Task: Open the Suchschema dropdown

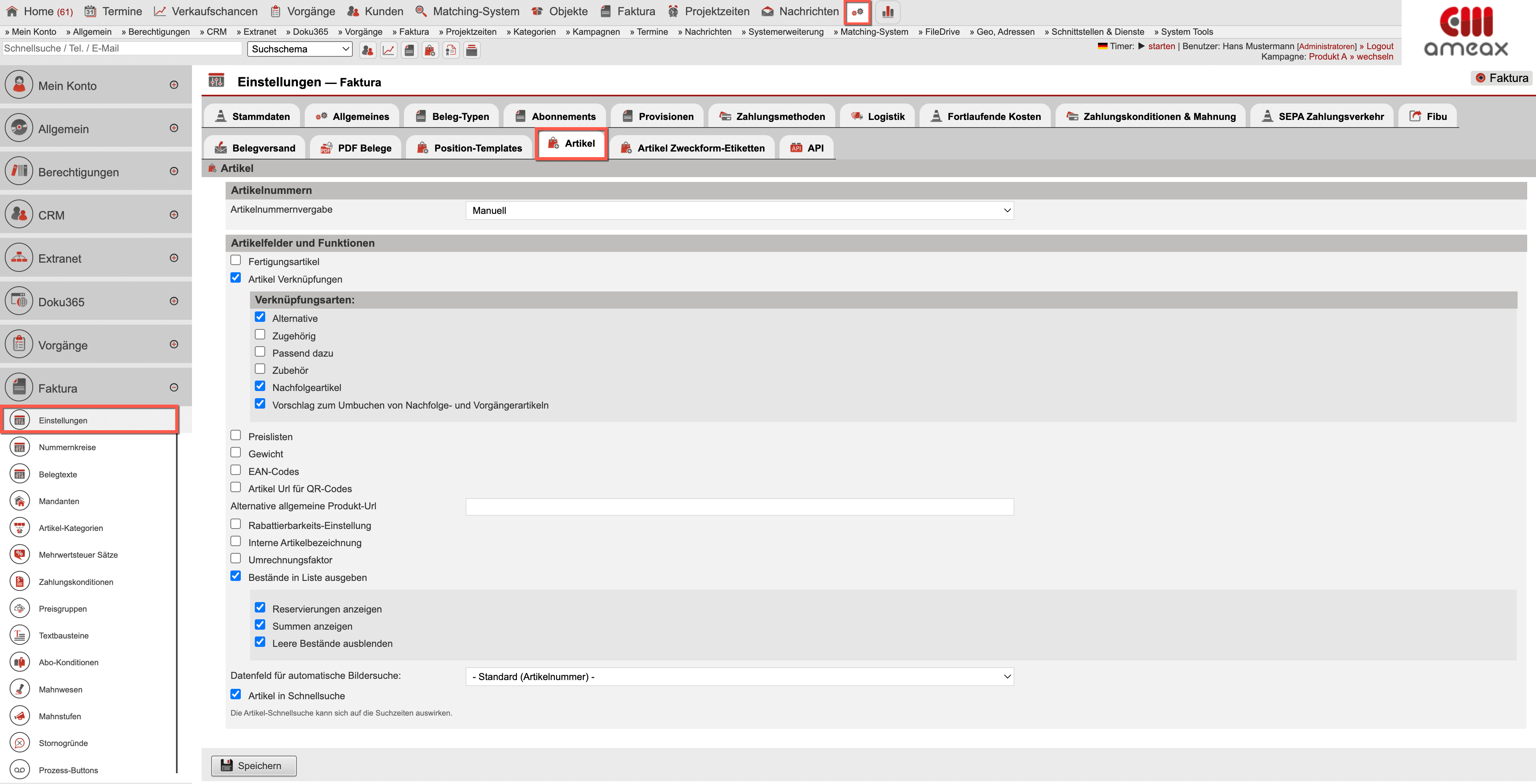Action: pos(299,49)
